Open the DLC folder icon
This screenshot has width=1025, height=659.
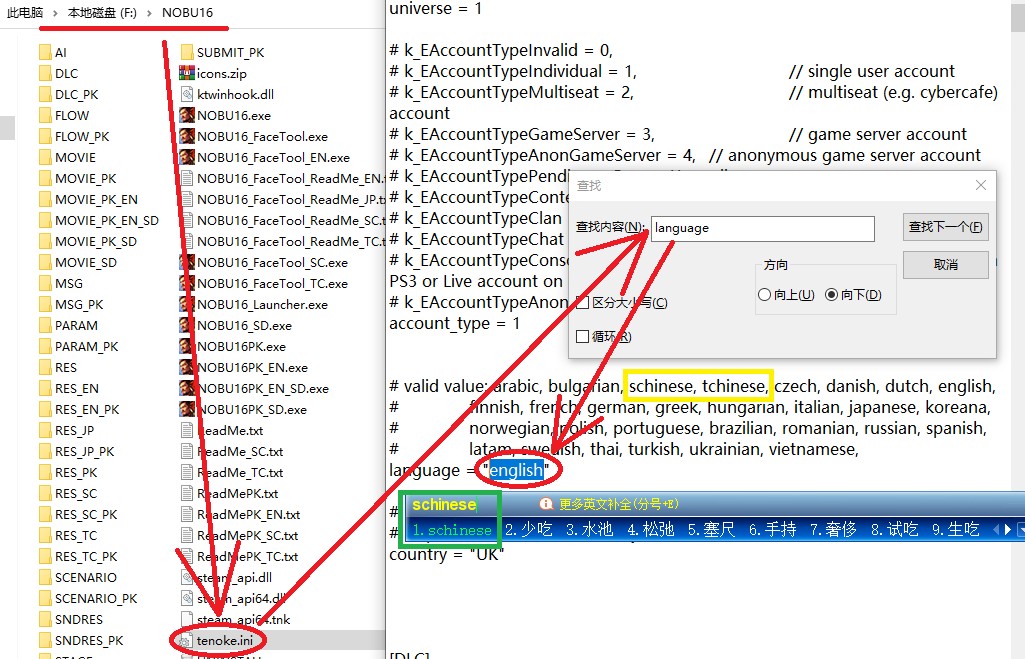coord(45,73)
